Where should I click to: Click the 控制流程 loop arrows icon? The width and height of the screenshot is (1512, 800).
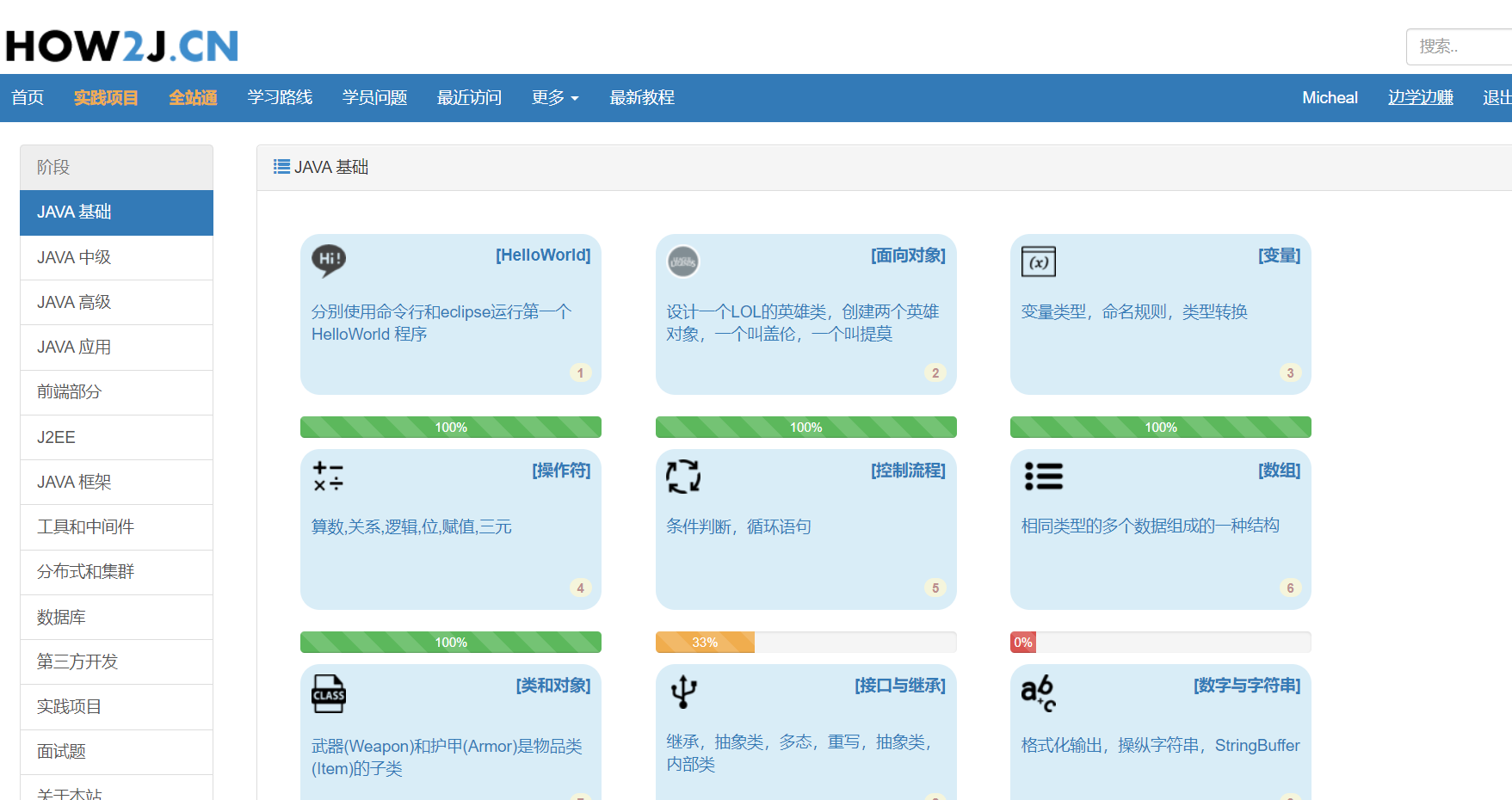pyautogui.click(x=683, y=476)
